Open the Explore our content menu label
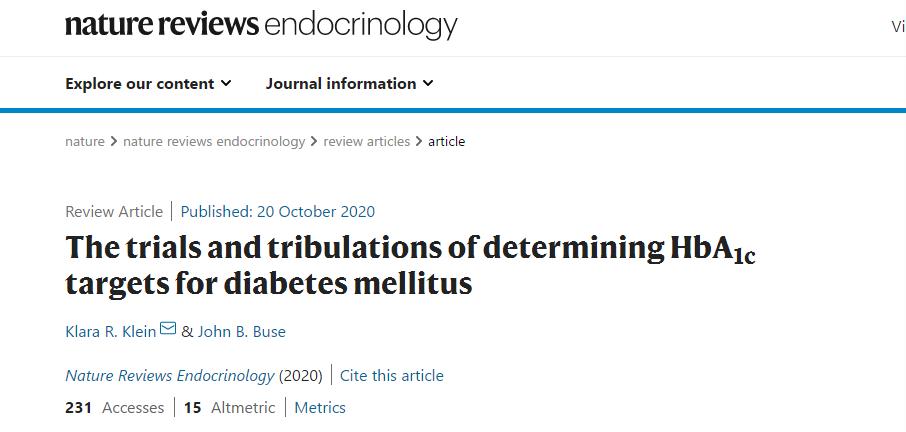The image size is (906, 432). click(140, 84)
